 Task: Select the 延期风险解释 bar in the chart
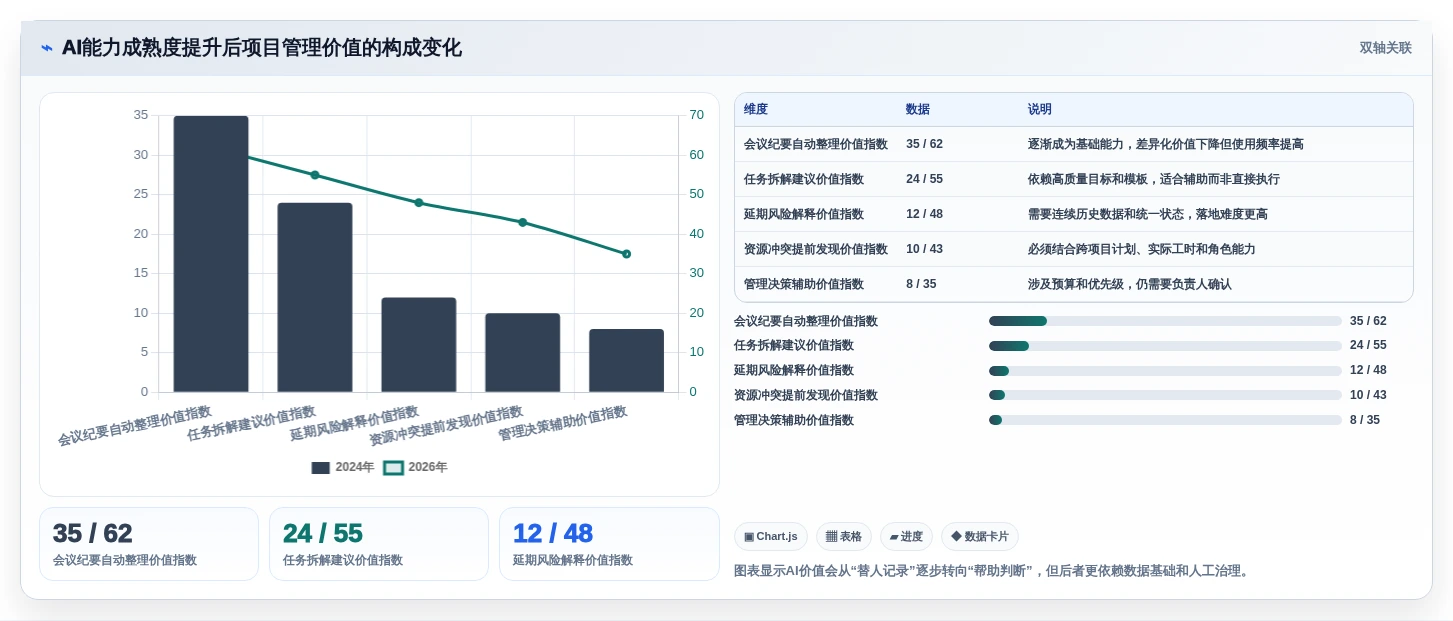click(x=419, y=345)
